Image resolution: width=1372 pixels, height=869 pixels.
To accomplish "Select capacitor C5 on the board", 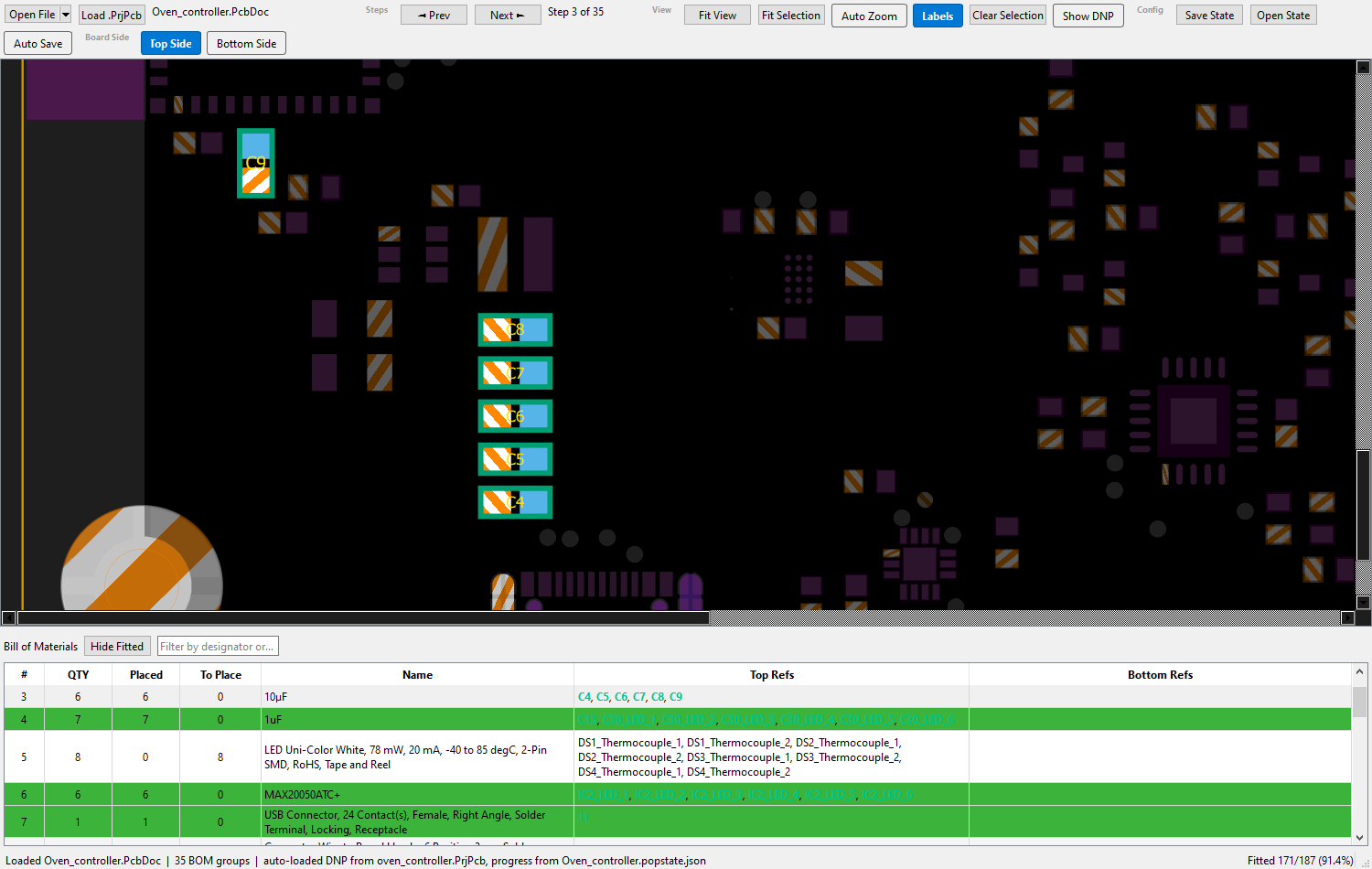I will pos(515,459).
